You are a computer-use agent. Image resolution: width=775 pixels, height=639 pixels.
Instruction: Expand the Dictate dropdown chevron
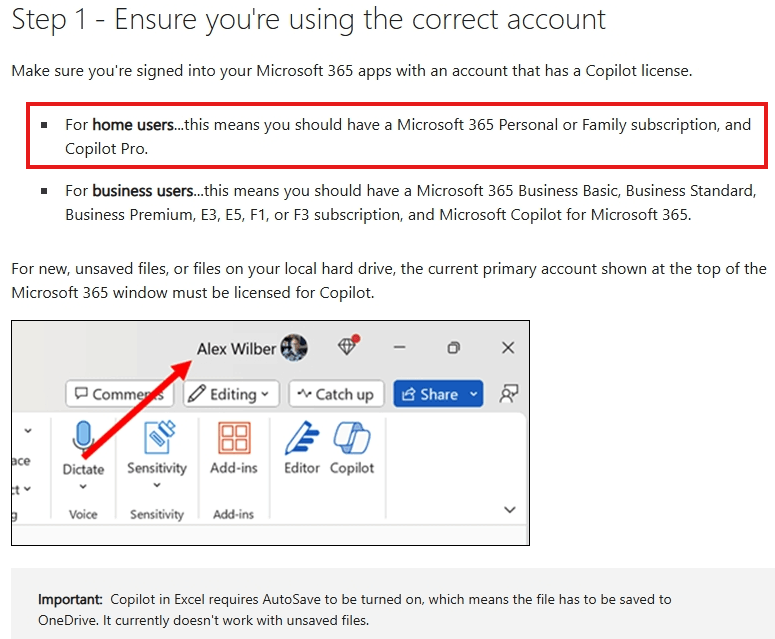83,487
